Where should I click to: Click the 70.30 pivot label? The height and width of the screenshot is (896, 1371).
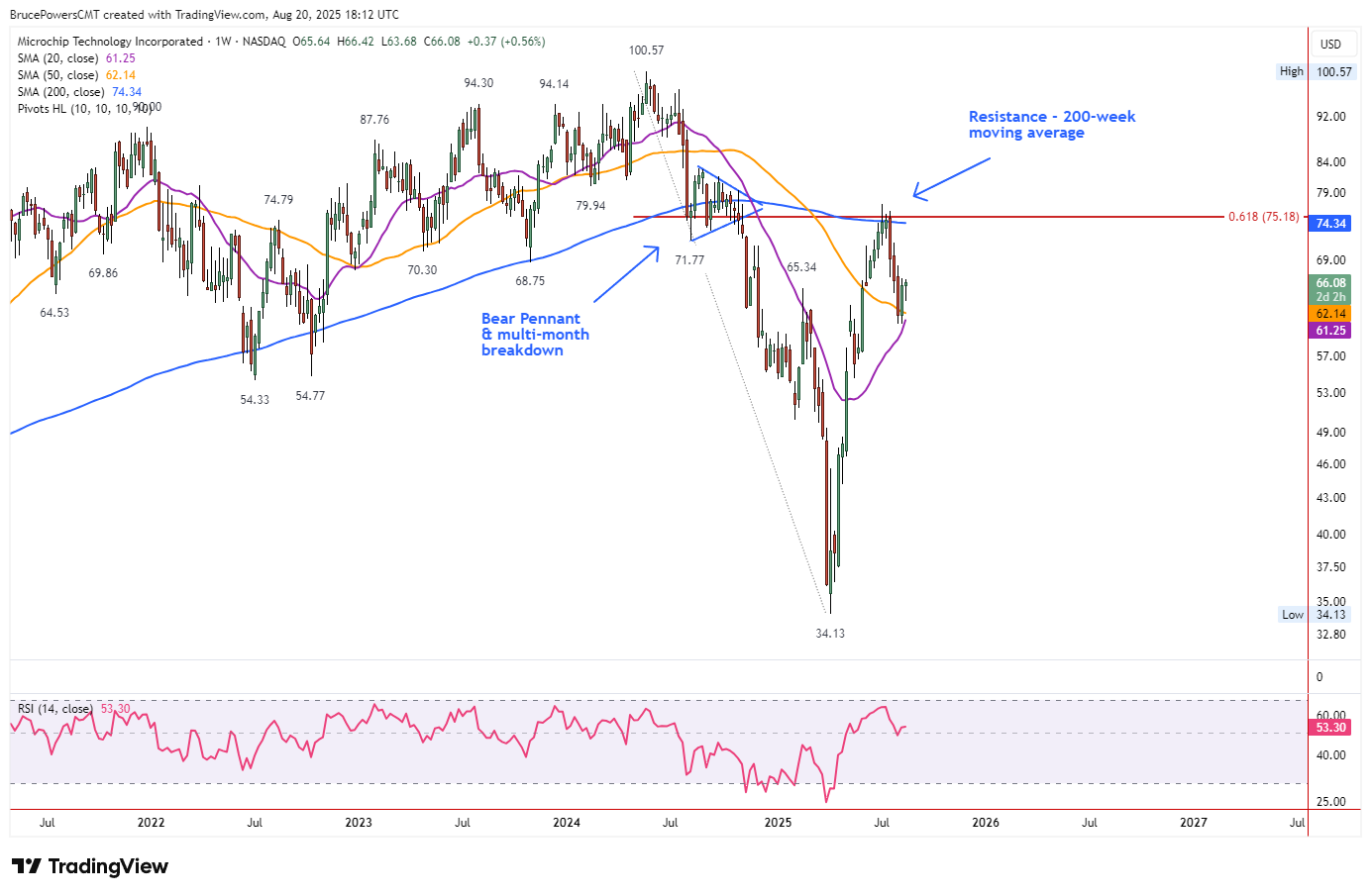(422, 270)
